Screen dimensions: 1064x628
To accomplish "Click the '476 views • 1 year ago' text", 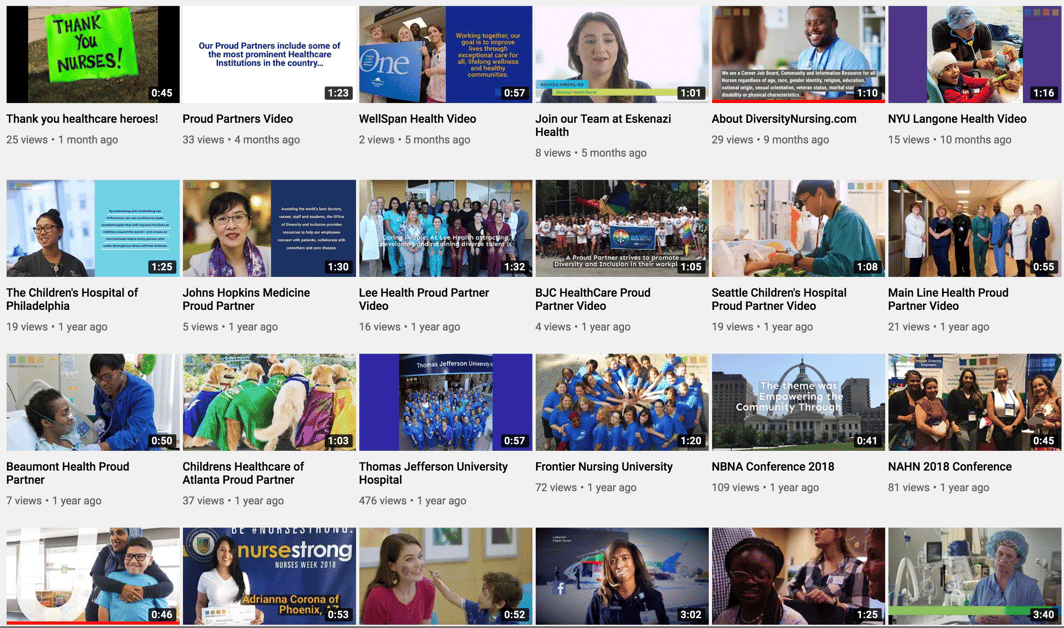I will [413, 500].
